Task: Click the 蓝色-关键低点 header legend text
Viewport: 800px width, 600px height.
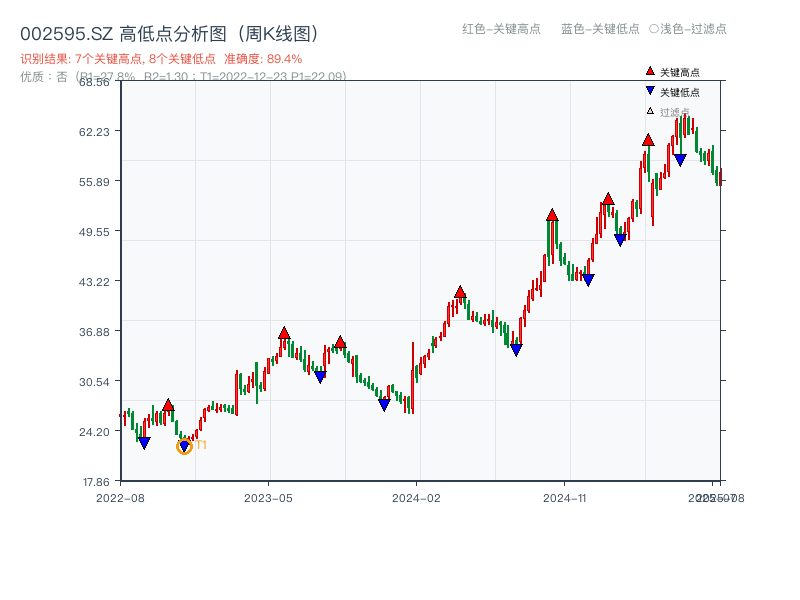Action: (x=601, y=29)
